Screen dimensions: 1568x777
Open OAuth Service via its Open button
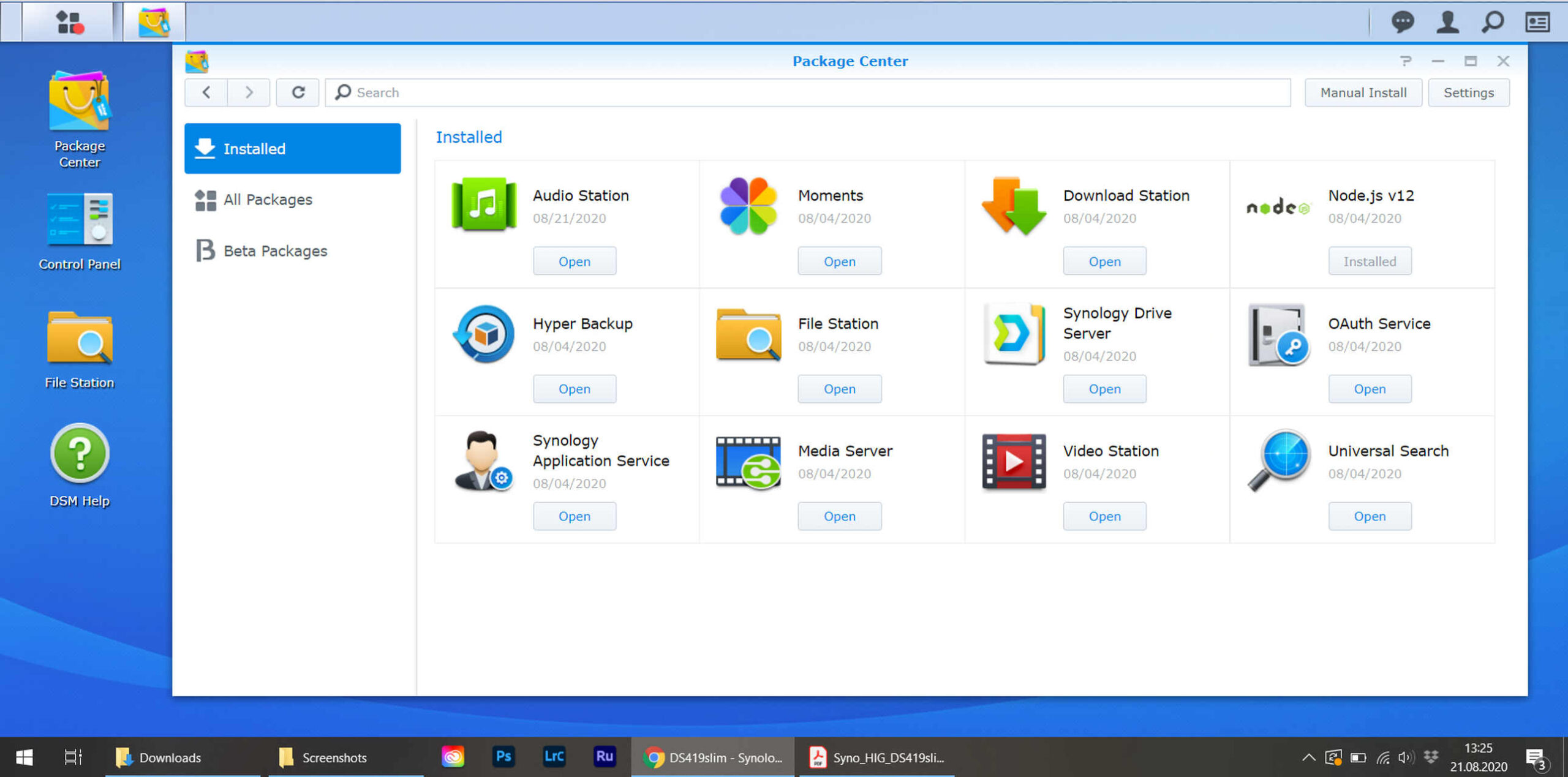(x=1370, y=389)
